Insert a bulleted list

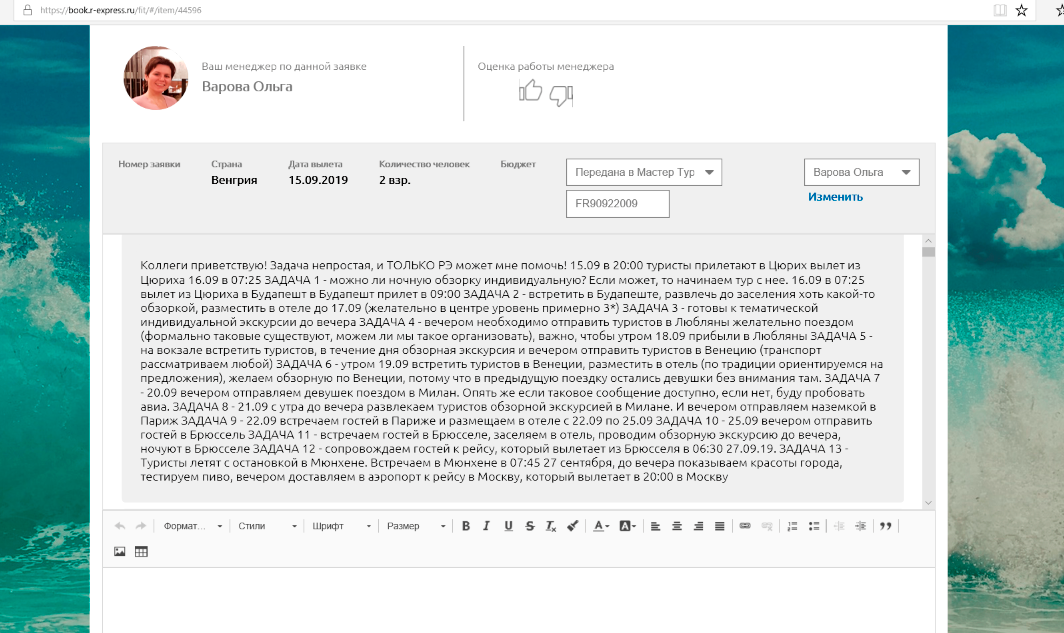coord(814,526)
